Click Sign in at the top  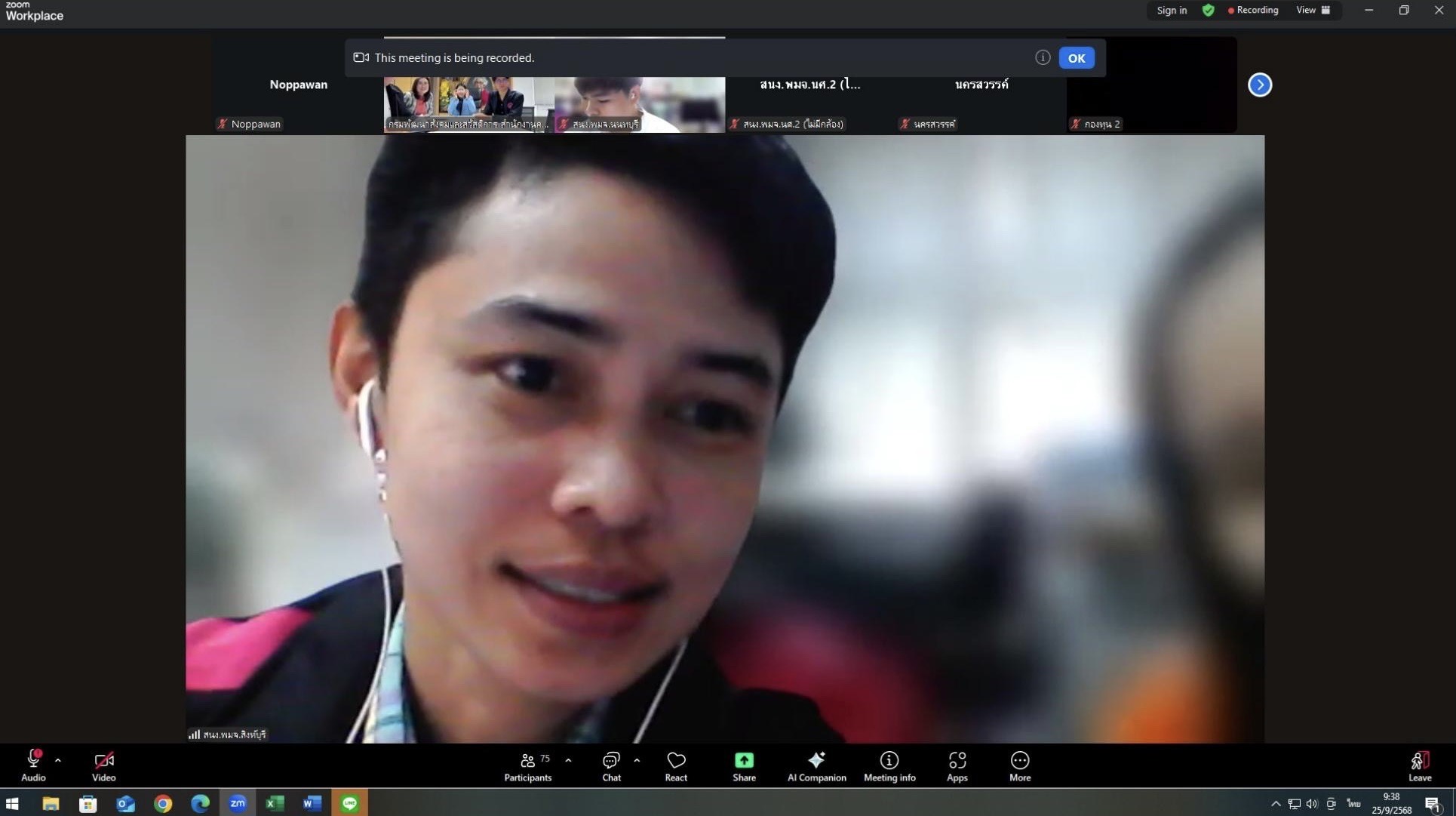(1172, 11)
